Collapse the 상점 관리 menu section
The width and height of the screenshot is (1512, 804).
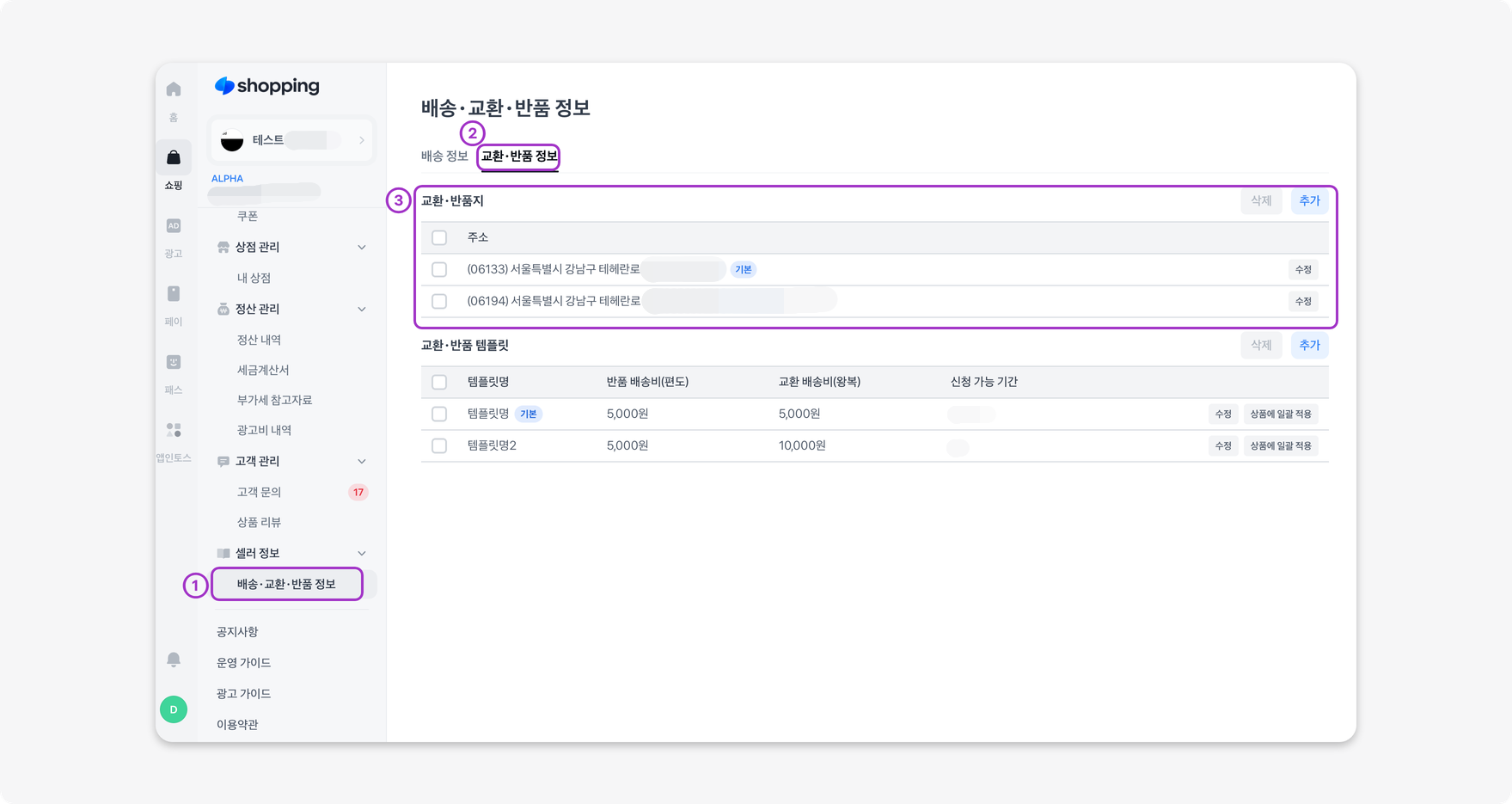tap(361, 248)
